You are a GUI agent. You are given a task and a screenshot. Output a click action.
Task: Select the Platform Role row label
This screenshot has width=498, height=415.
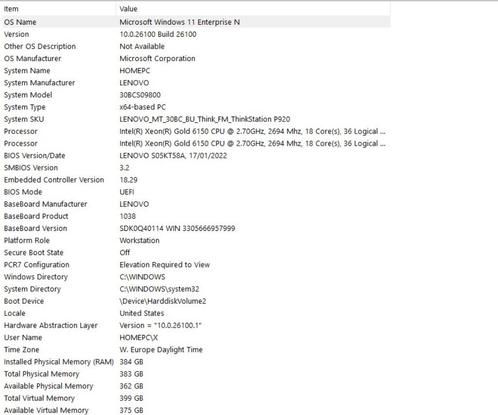point(27,240)
